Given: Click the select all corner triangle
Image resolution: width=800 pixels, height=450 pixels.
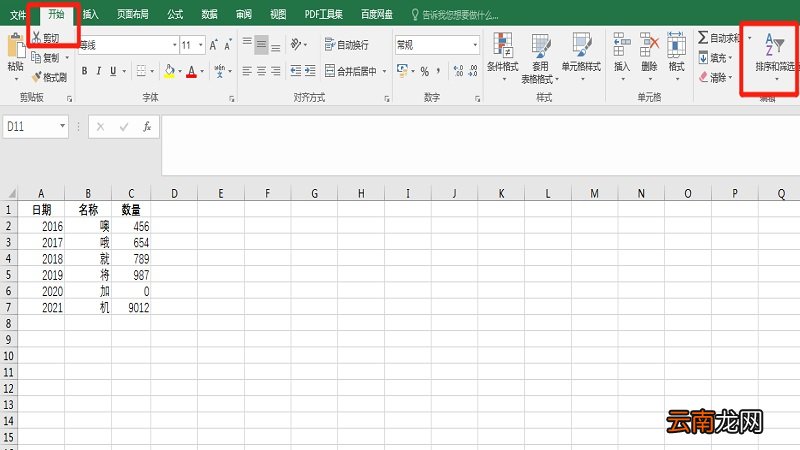Looking at the screenshot, I should (x=11, y=193).
